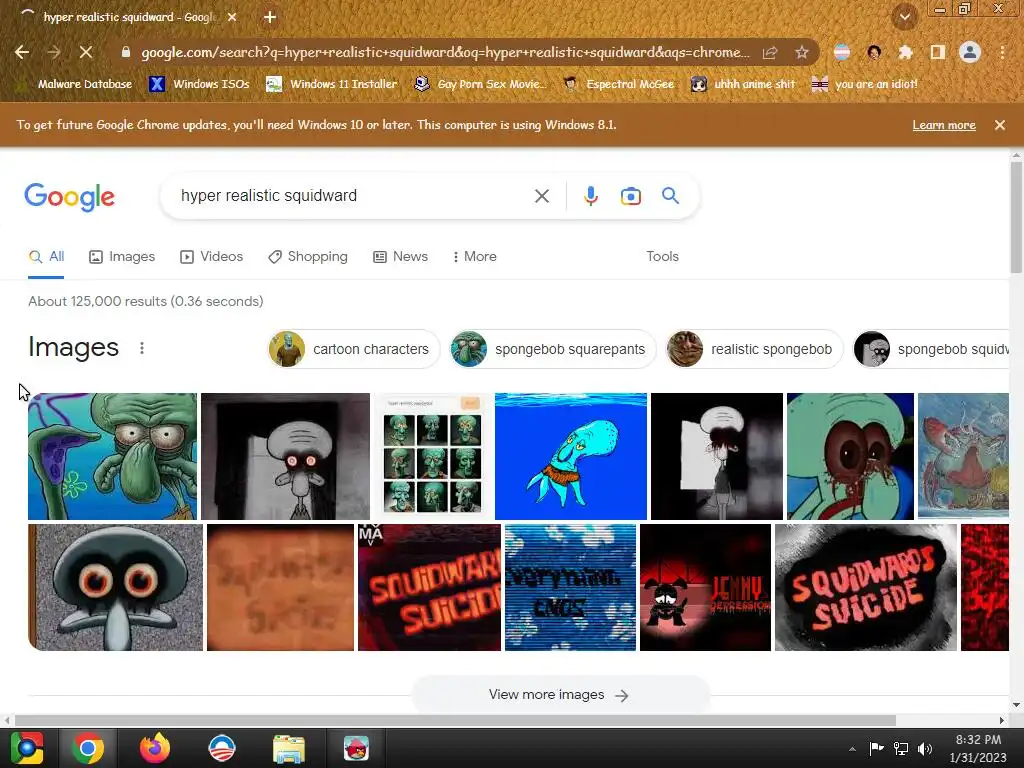Screen dimensions: 1024x768
Task: Open the Jenny Depression thumbnail
Action: point(705,587)
